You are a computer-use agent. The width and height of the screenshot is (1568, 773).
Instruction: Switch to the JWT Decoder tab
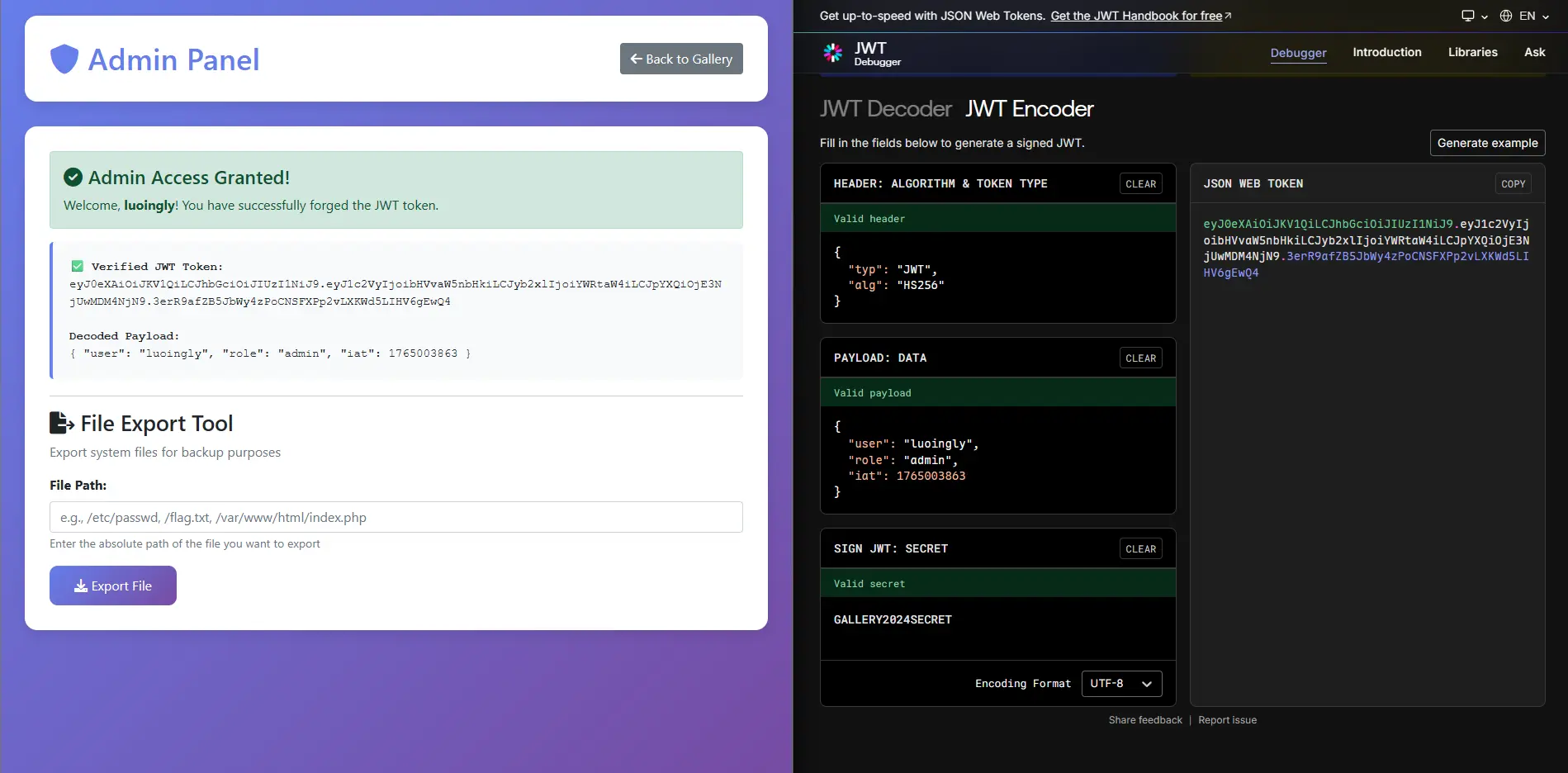point(885,109)
